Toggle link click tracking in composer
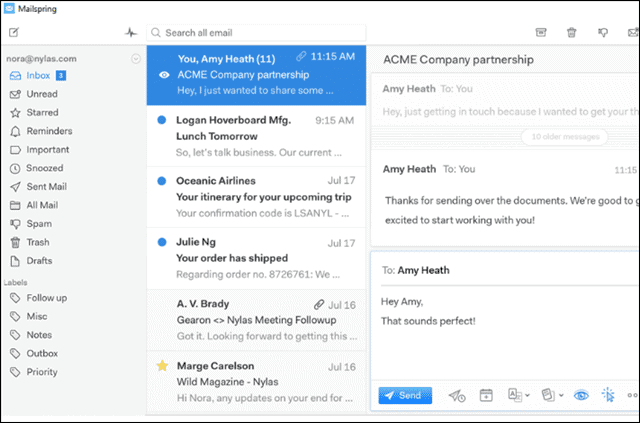The image size is (640, 423). click(607, 396)
